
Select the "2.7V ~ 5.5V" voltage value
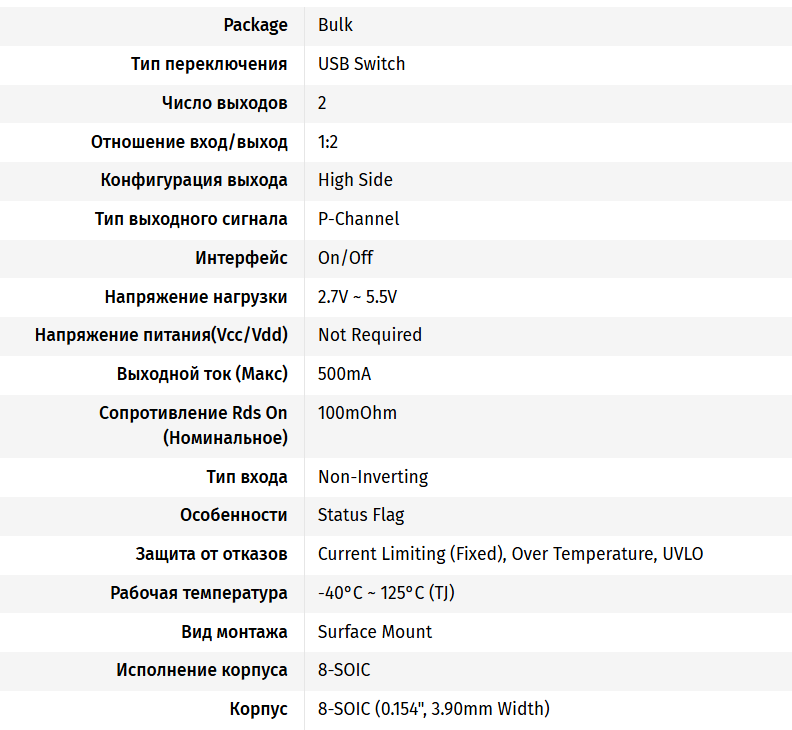point(357,297)
